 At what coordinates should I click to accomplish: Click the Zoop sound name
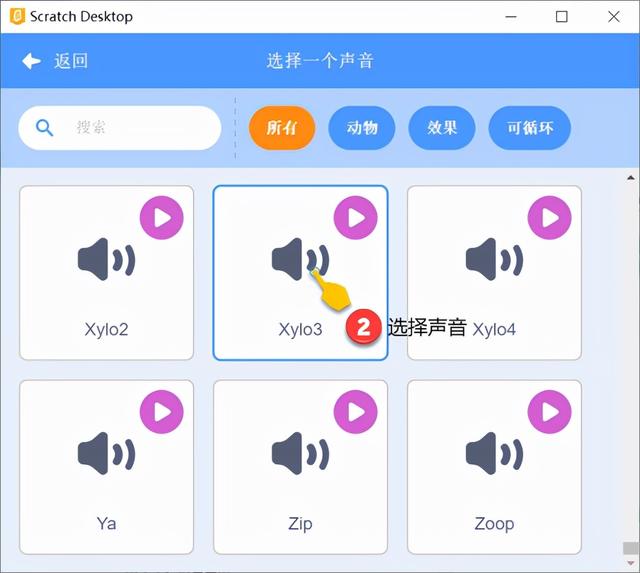tap(494, 524)
